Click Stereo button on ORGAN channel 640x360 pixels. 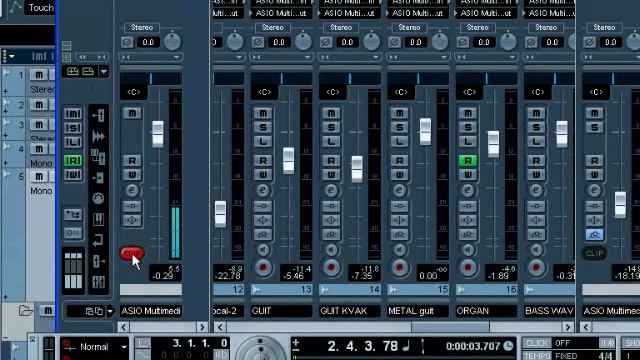478,27
